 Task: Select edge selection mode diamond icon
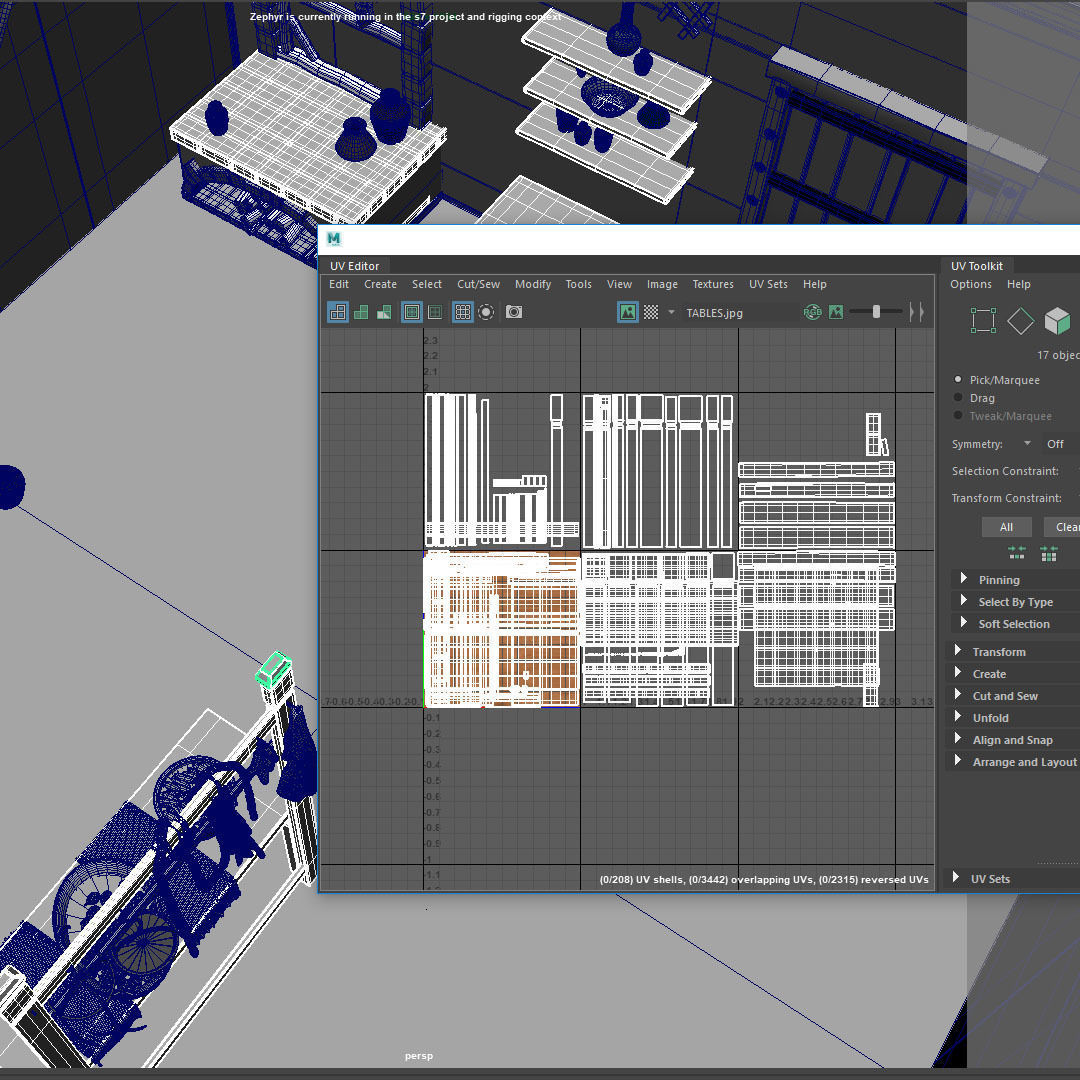(1020, 321)
